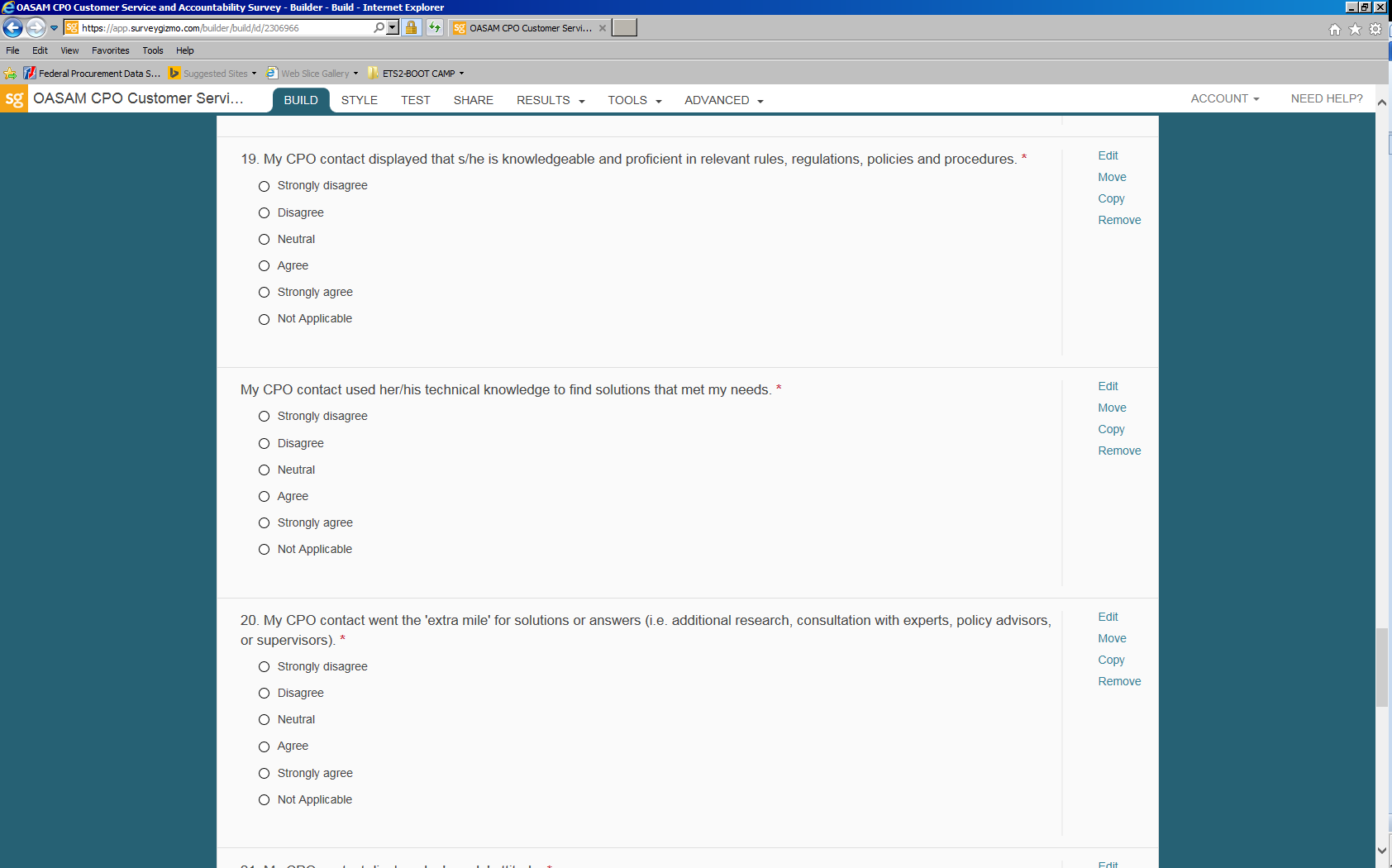Open the address bar autocomplete dropdown arrow

point(393,28)
